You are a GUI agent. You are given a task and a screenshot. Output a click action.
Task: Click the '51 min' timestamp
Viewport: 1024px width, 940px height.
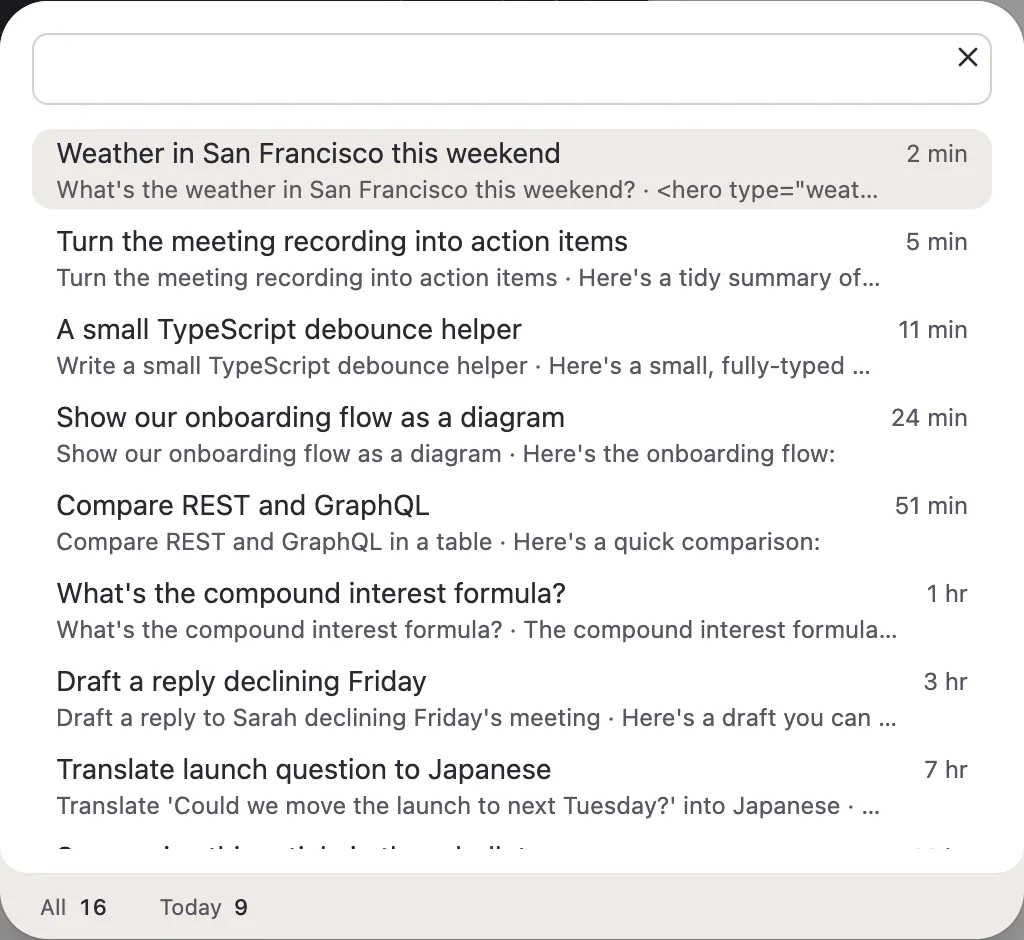click(931, 506)
